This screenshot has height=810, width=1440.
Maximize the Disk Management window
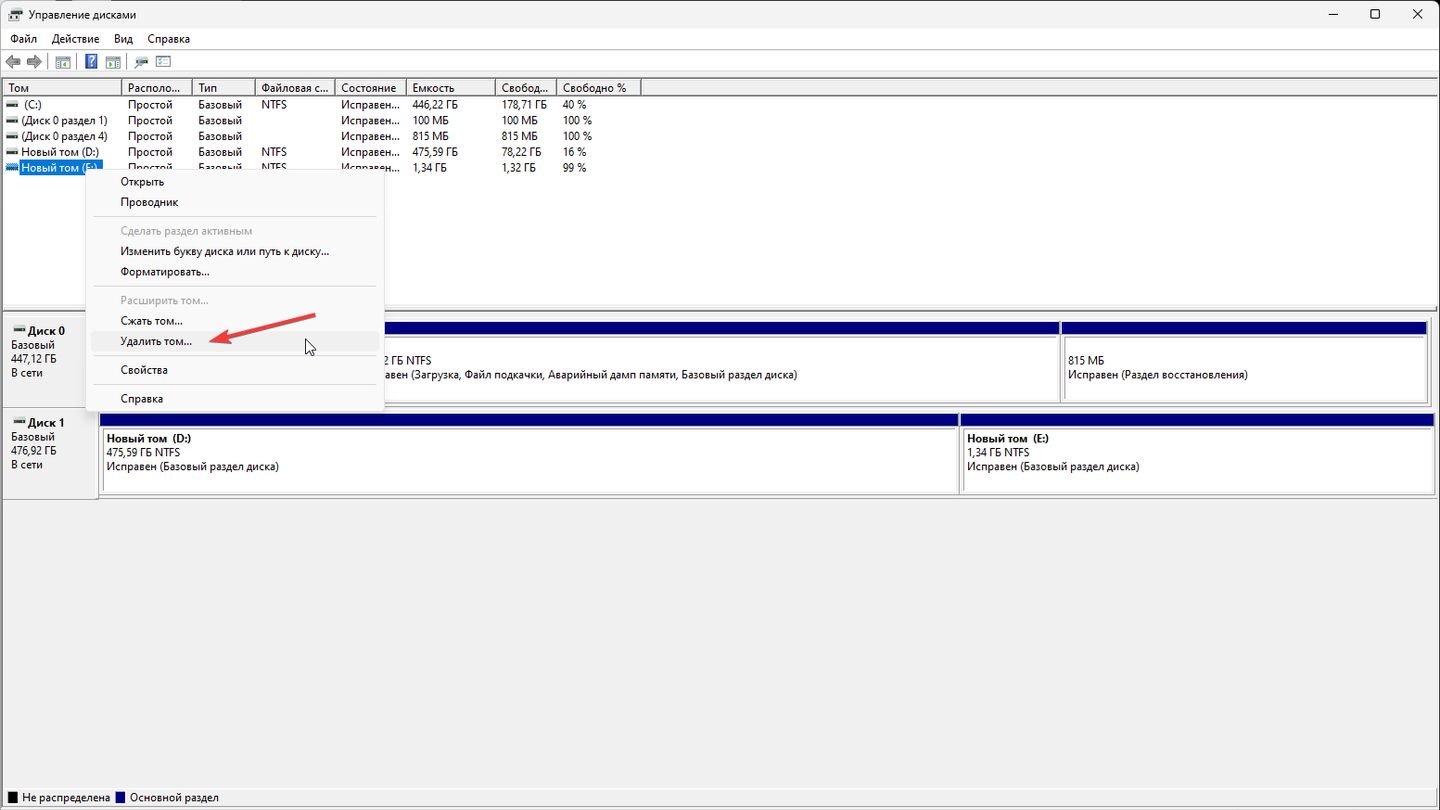click(1375, 15)
